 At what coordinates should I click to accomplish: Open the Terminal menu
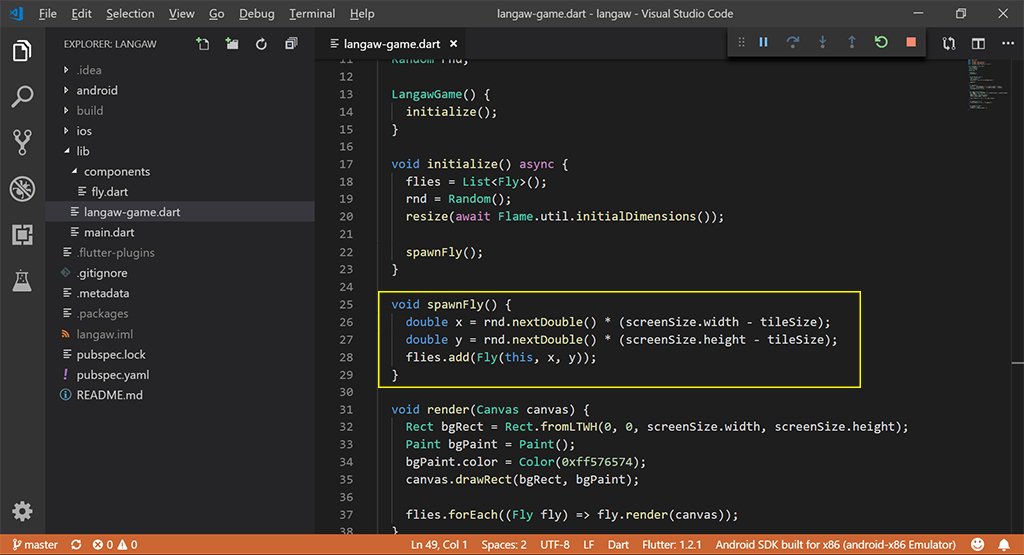click(x=312, y=14)
